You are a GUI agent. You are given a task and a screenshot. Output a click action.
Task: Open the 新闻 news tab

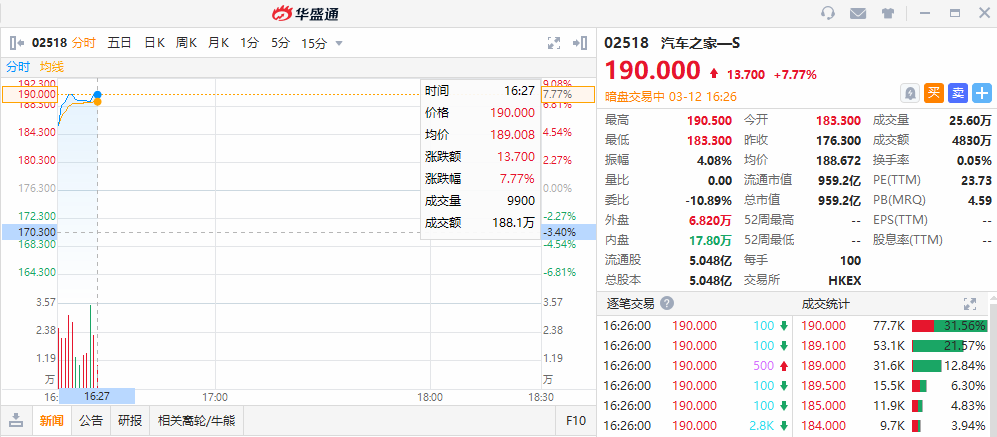tap(51, 420)
